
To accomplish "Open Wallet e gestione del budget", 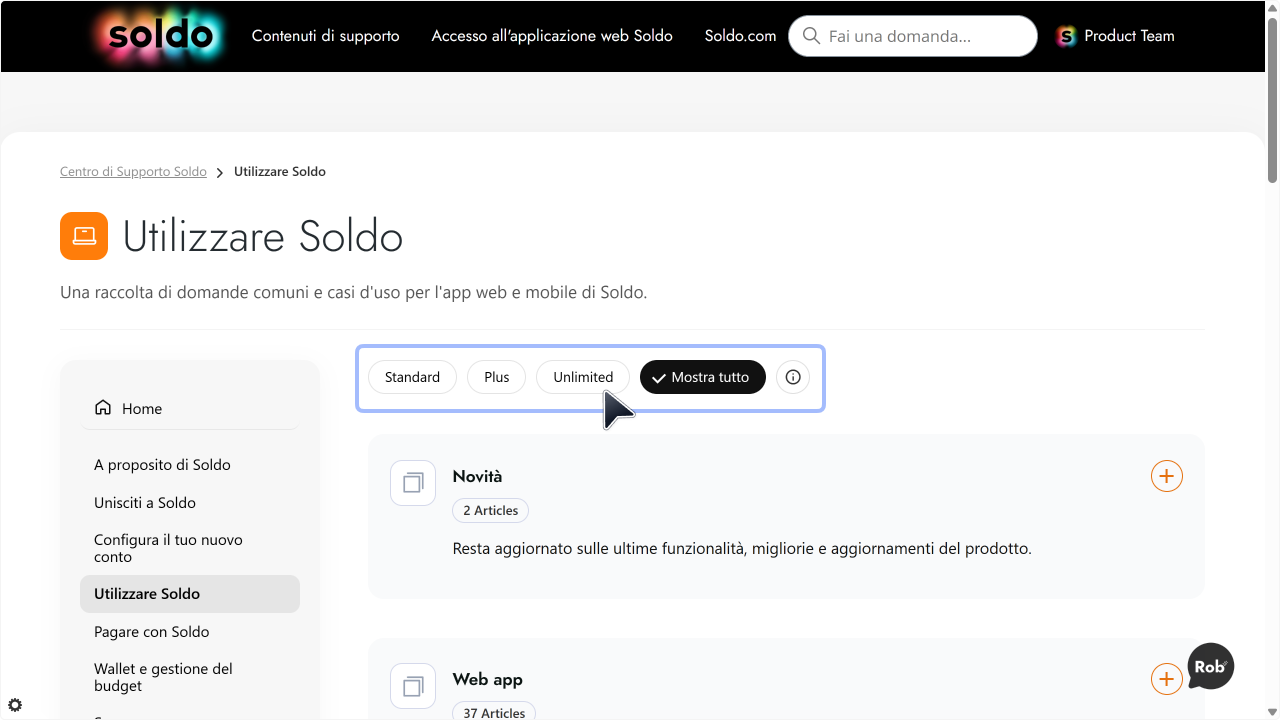I will pyautogui.click(x=163, y=677).
